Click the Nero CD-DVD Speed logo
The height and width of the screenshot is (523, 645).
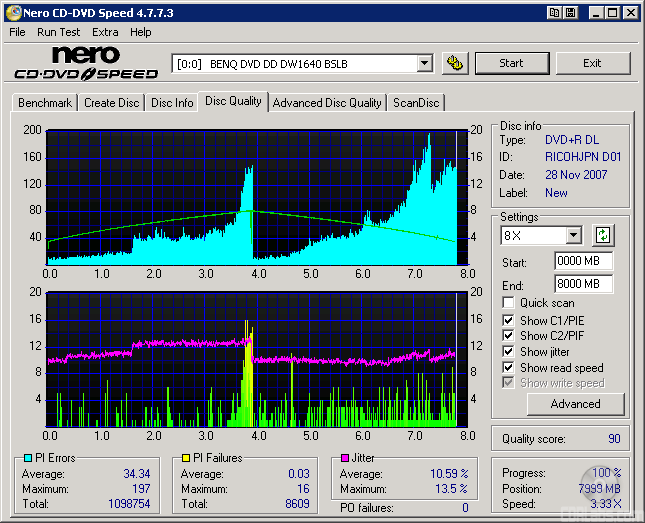86,63
